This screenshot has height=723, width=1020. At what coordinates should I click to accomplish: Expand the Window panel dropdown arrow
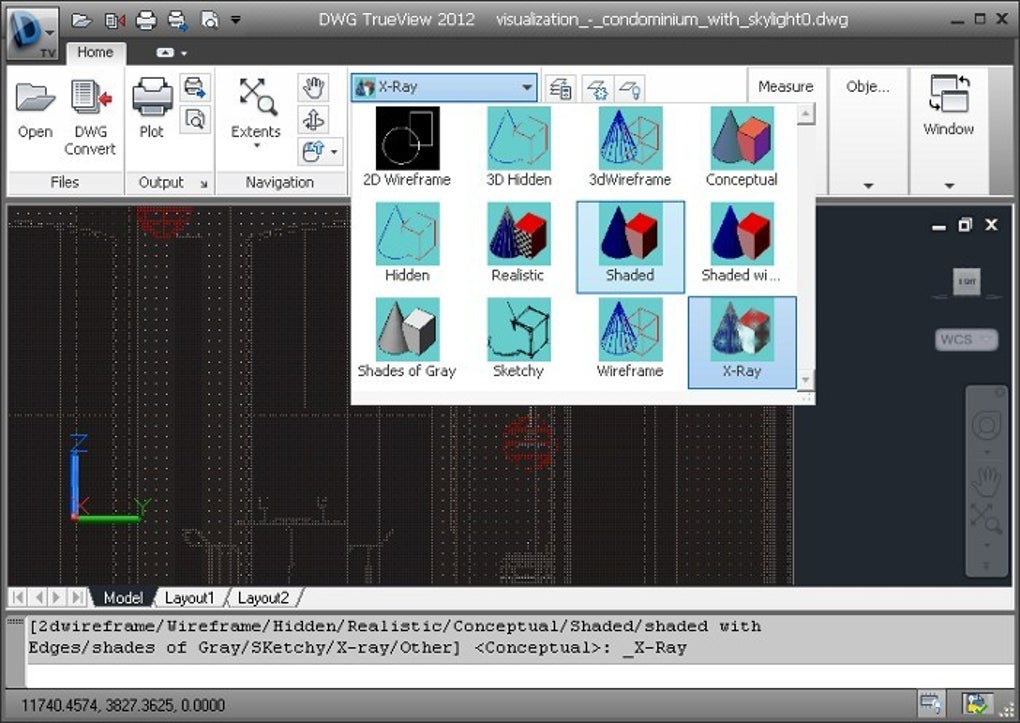949,186
